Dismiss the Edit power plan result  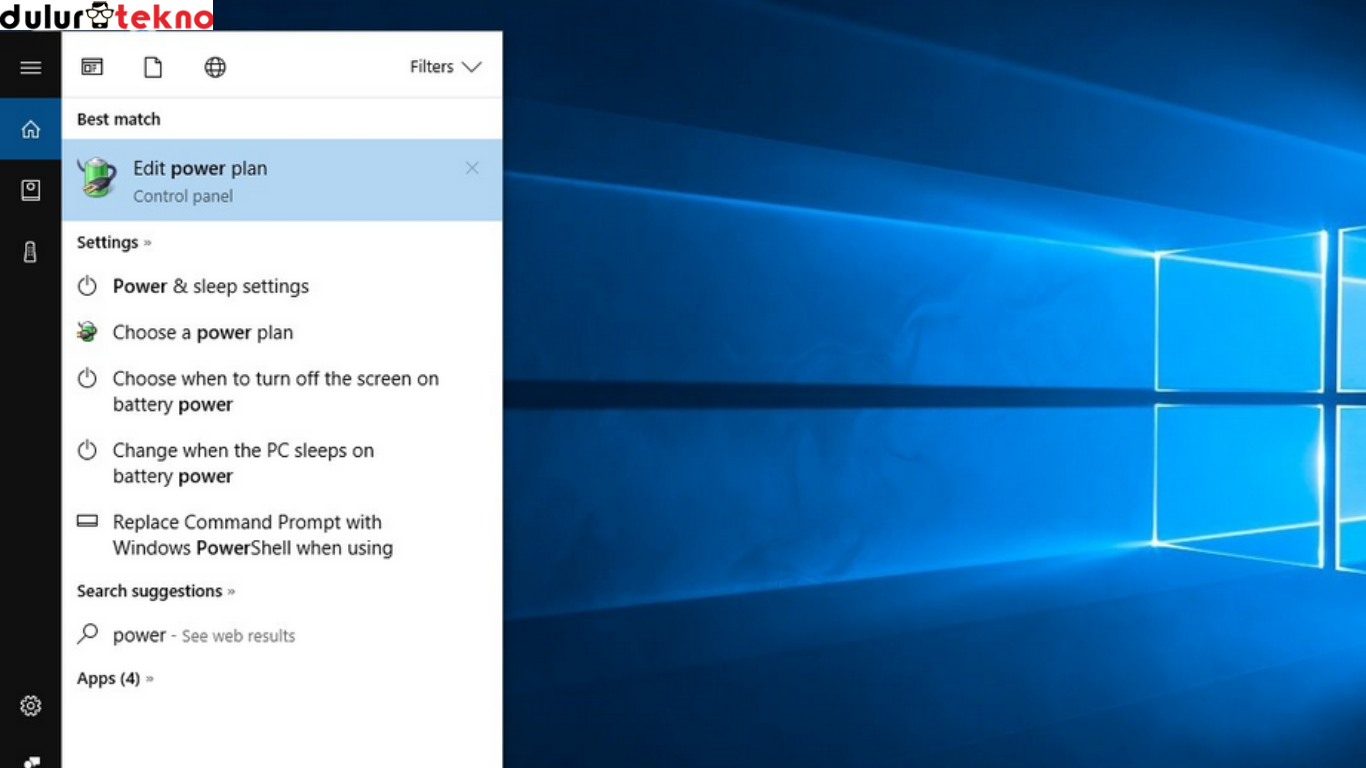[472, 168]
